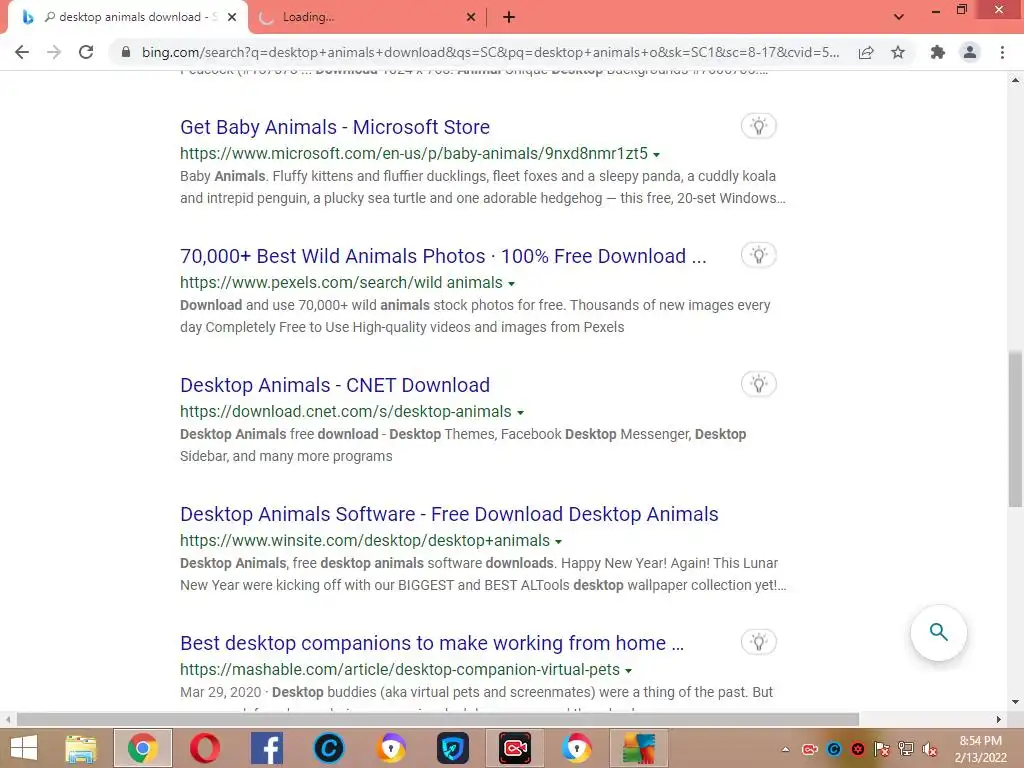Select the Baby Animals result description text
Image resolution: width=1024 pixels, height=768 pixels.
(x=483, y=187)
